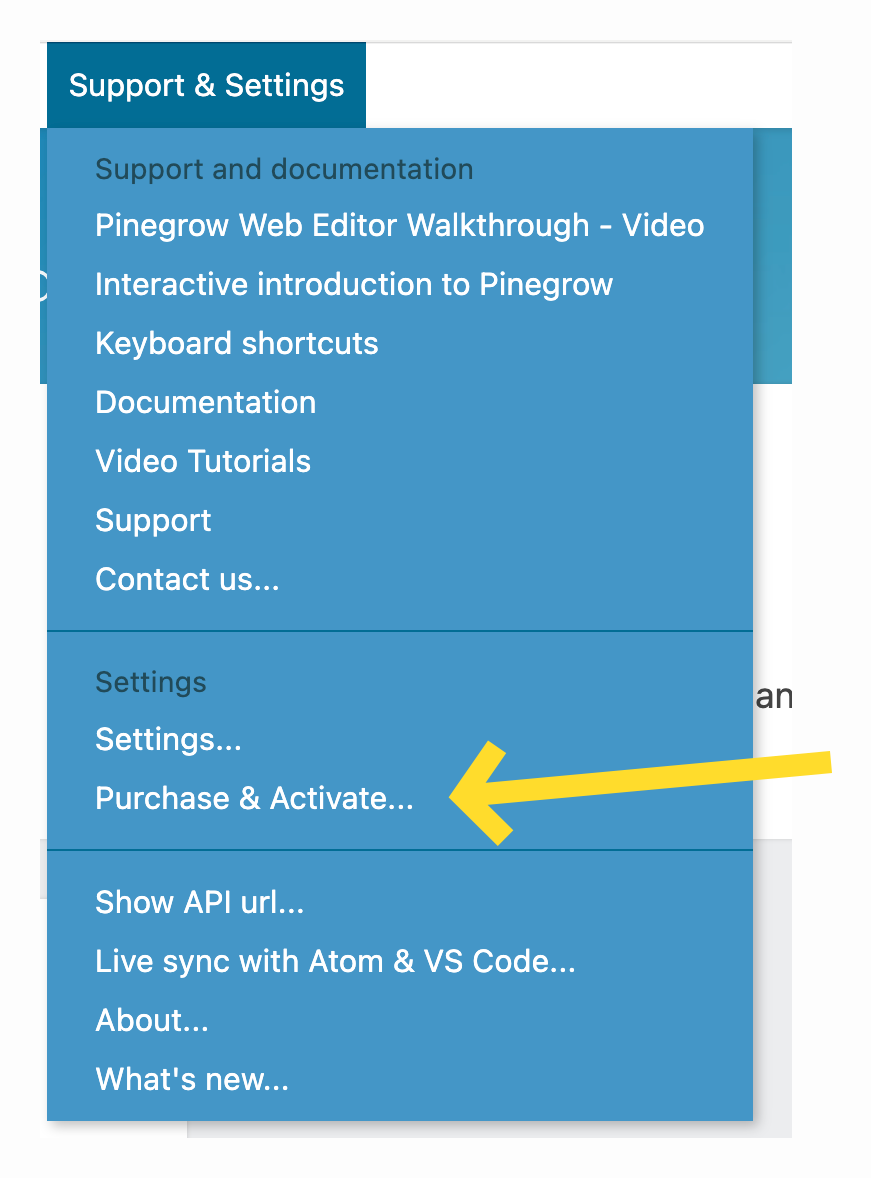Click the "Support and documentation" section heading
The image size is (871, 1178).
[284, 169]
